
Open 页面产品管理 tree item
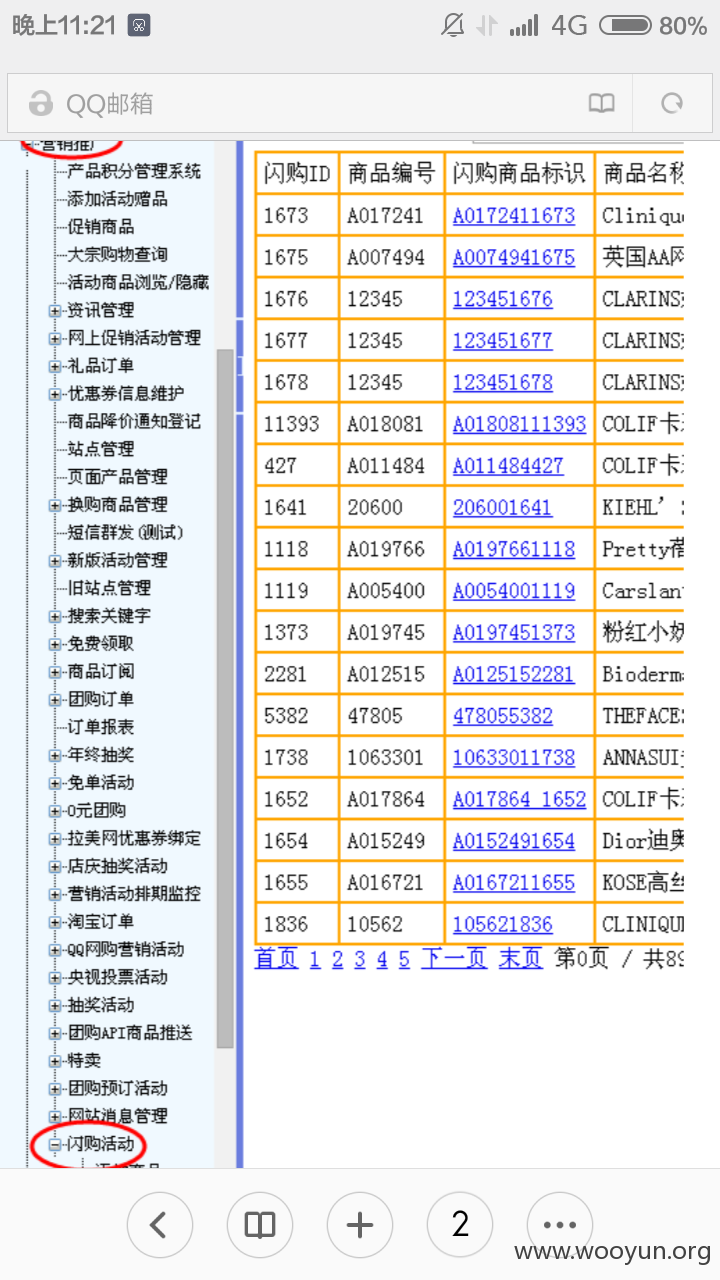pos(117,477)
